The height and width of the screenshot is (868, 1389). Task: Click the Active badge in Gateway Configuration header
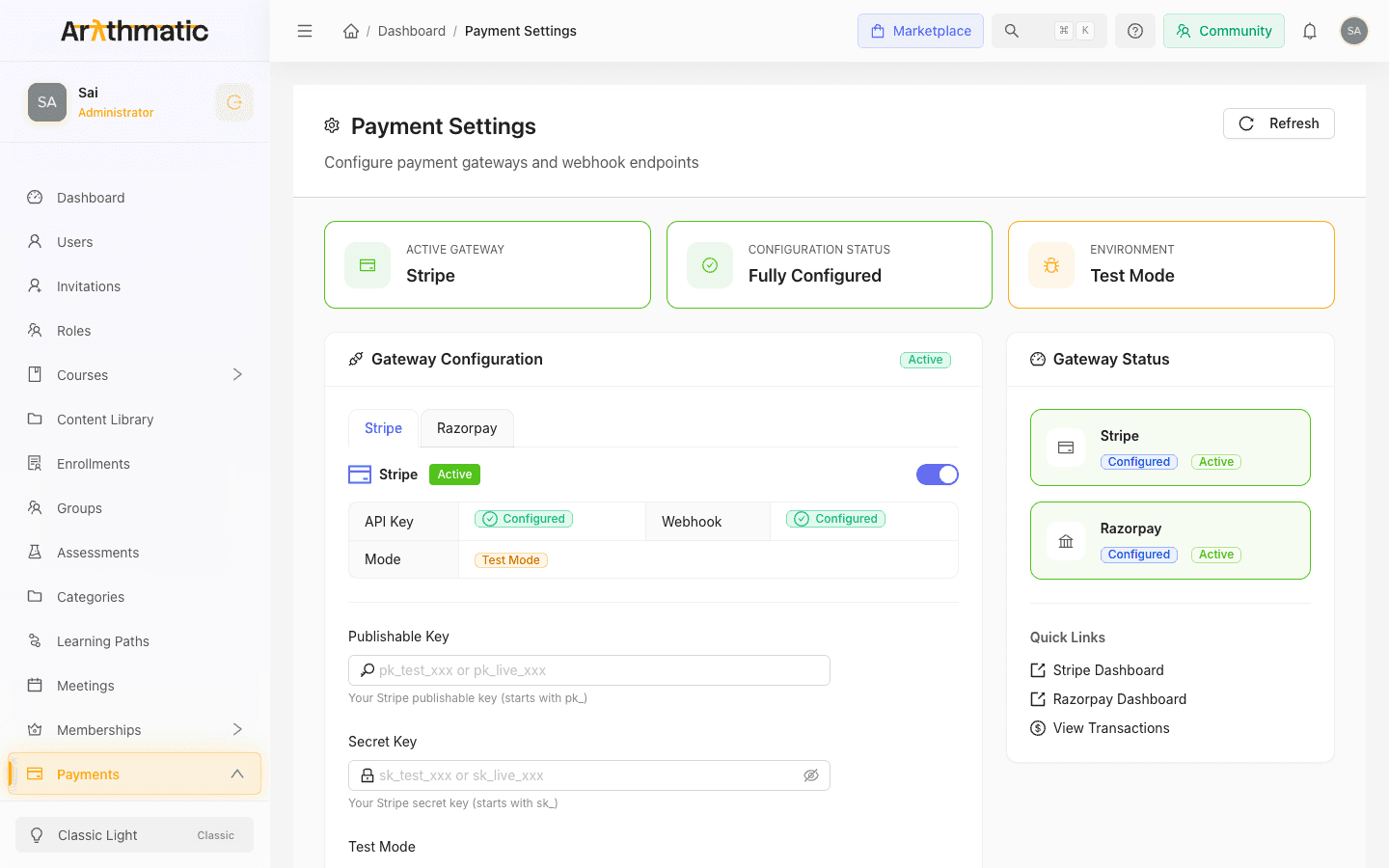click(925, 360)
